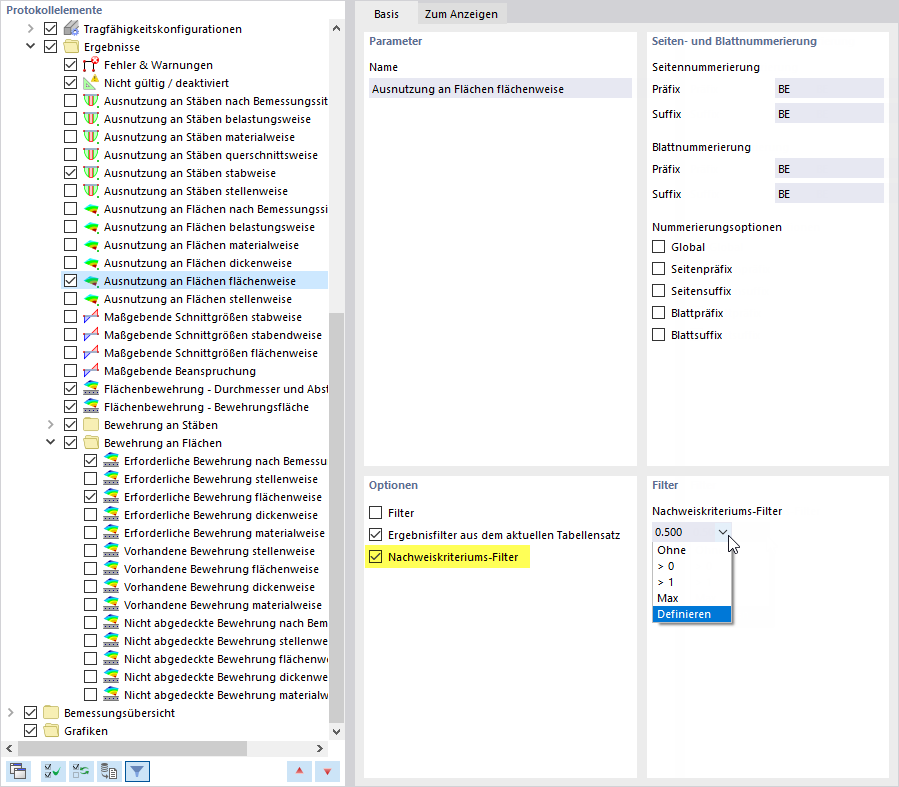899x787 pixels.
Task: Collapse the Bewehrung an Flächen node
Action: (x=50, y=443)
